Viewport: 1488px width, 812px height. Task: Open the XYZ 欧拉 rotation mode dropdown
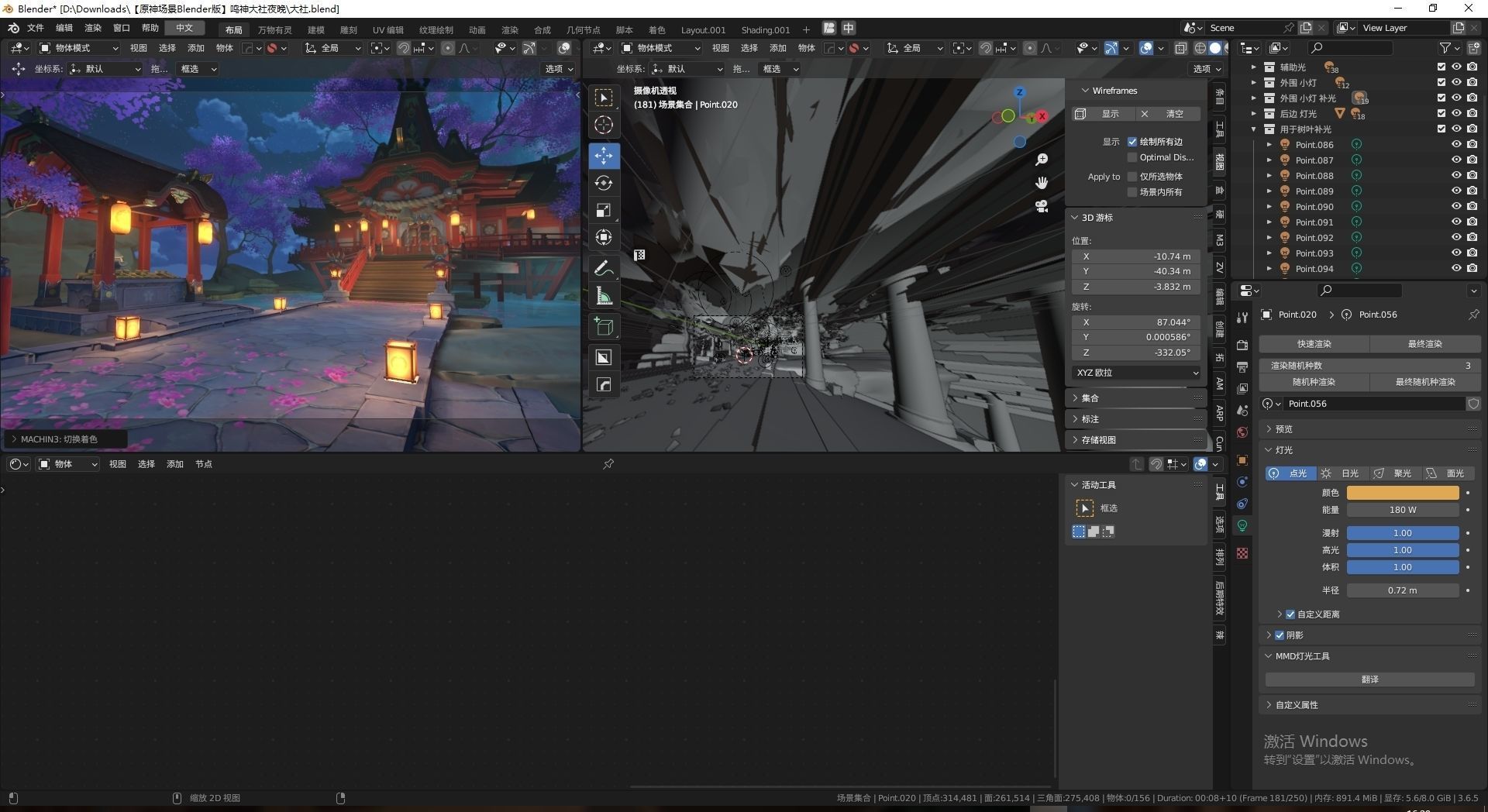(1137, 373)
